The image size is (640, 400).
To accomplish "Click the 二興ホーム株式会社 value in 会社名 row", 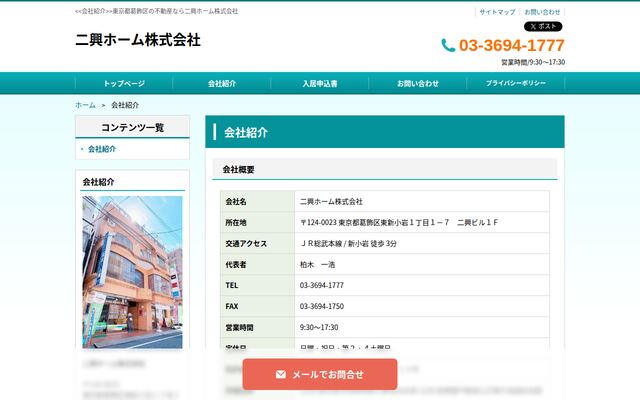I will pyautogui.click(x=331, y=202).
